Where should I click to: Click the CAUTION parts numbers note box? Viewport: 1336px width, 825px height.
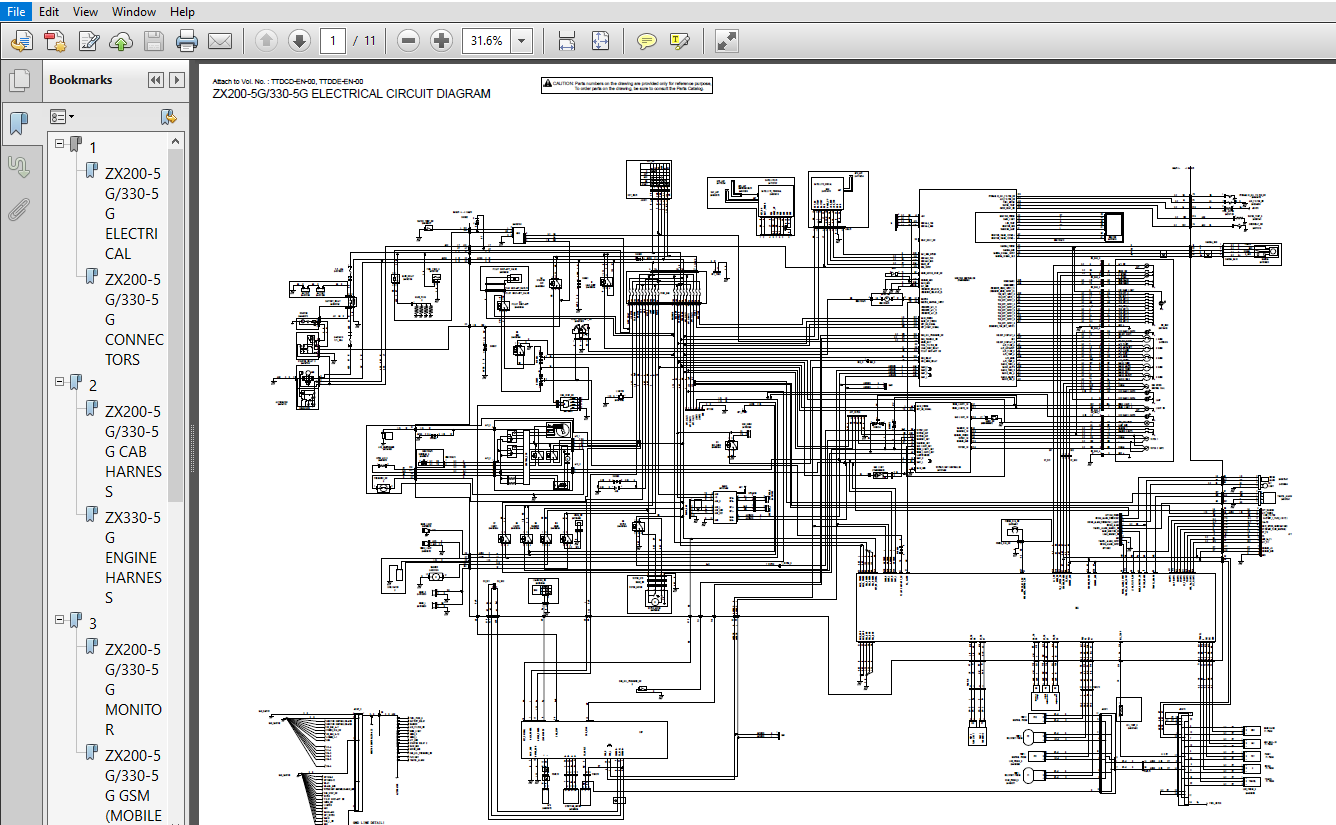click(x=627, y=85)
